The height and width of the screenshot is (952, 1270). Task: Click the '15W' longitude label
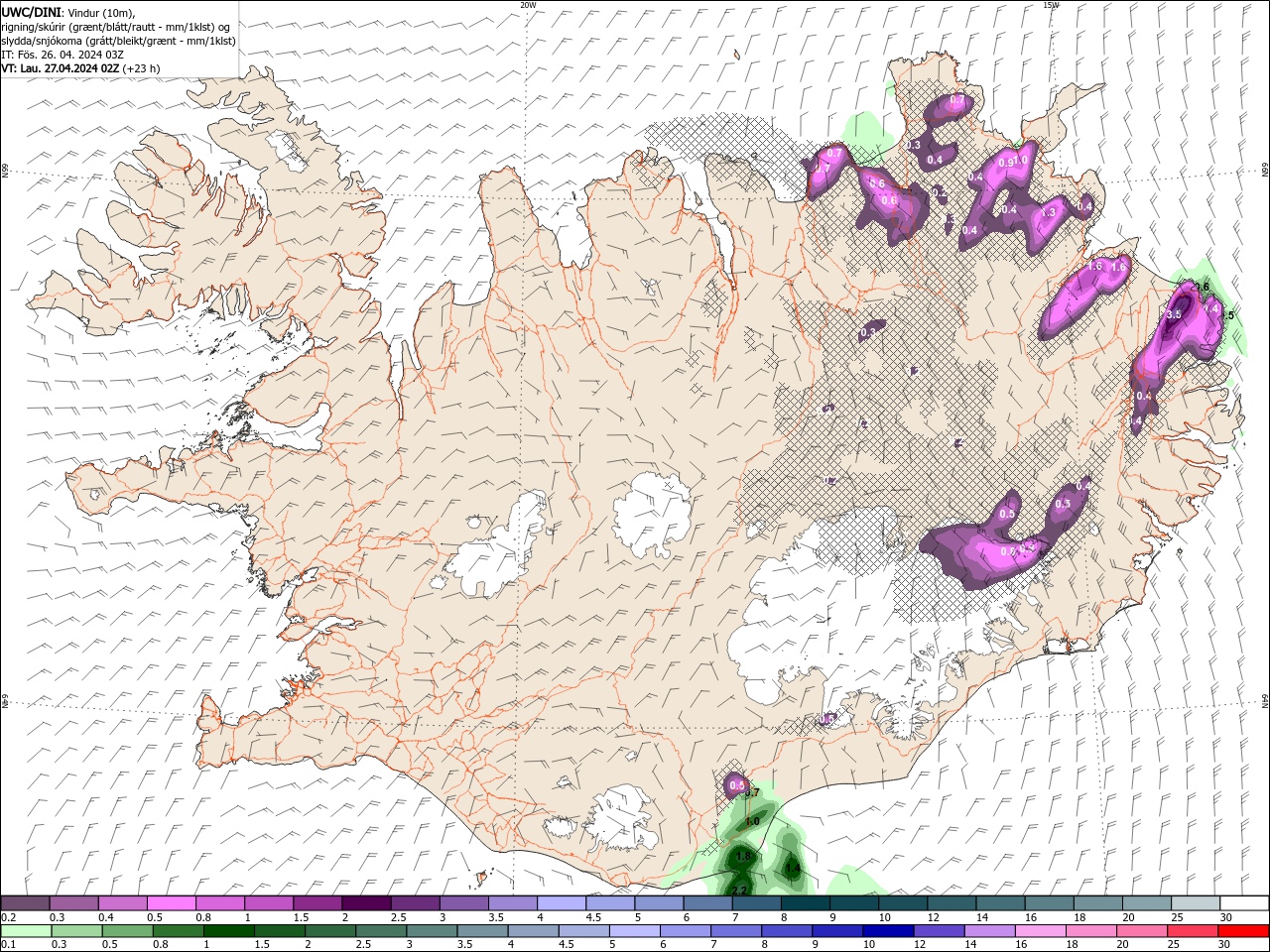pyautogui.click(x=1051, y=5)
